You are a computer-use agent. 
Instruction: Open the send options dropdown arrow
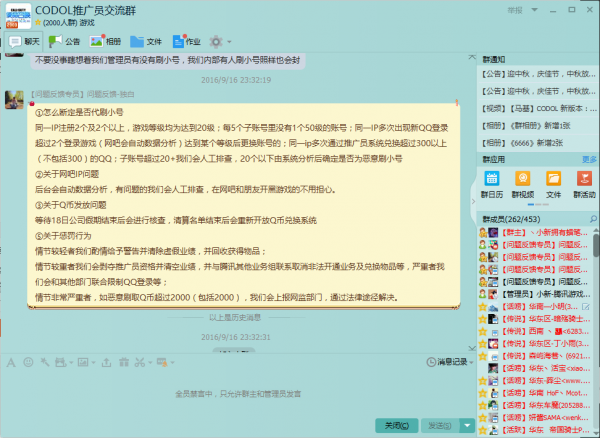pyautogui.click(x=467, y=425)
